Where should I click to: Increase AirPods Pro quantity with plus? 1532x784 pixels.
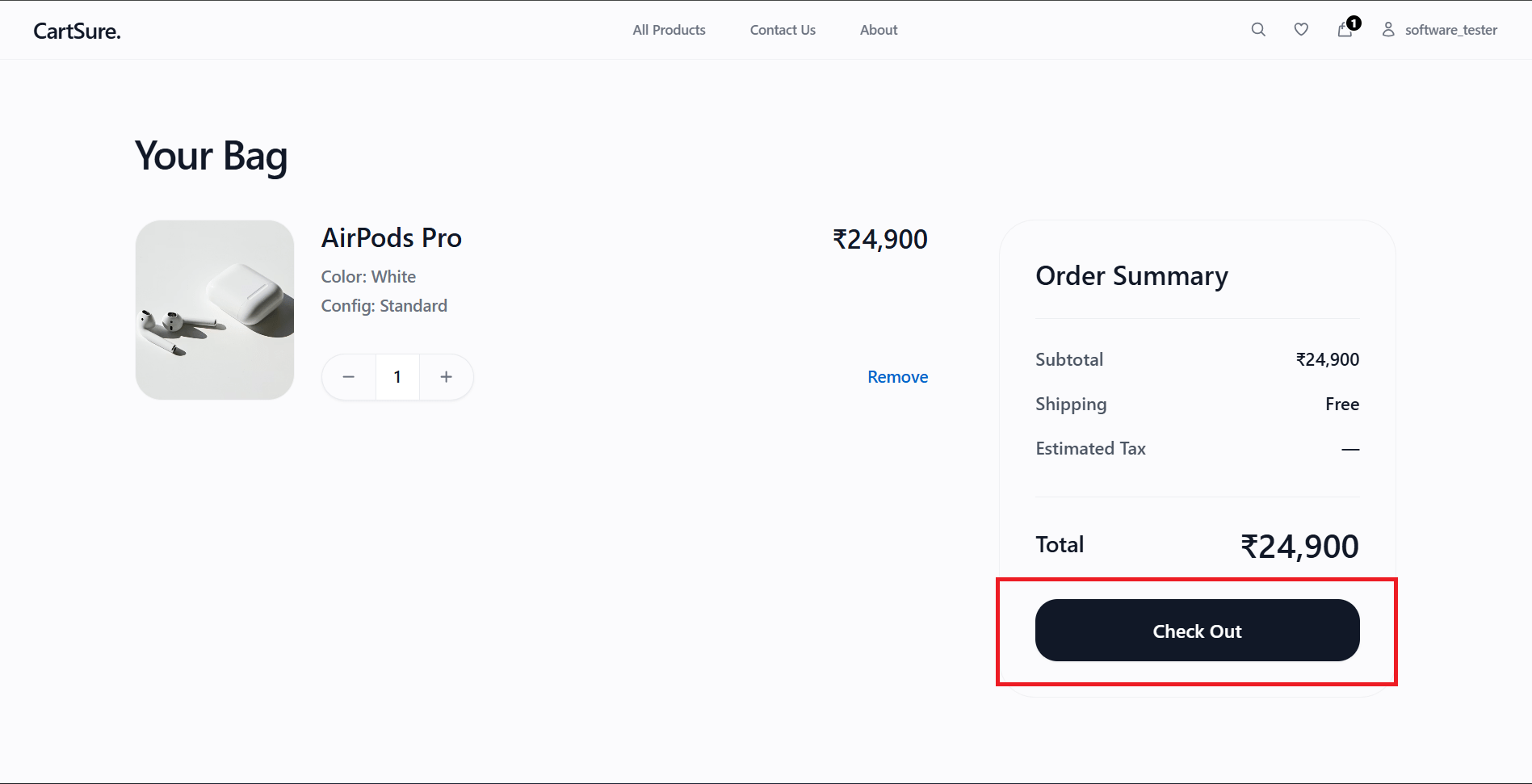coord(446,377)
